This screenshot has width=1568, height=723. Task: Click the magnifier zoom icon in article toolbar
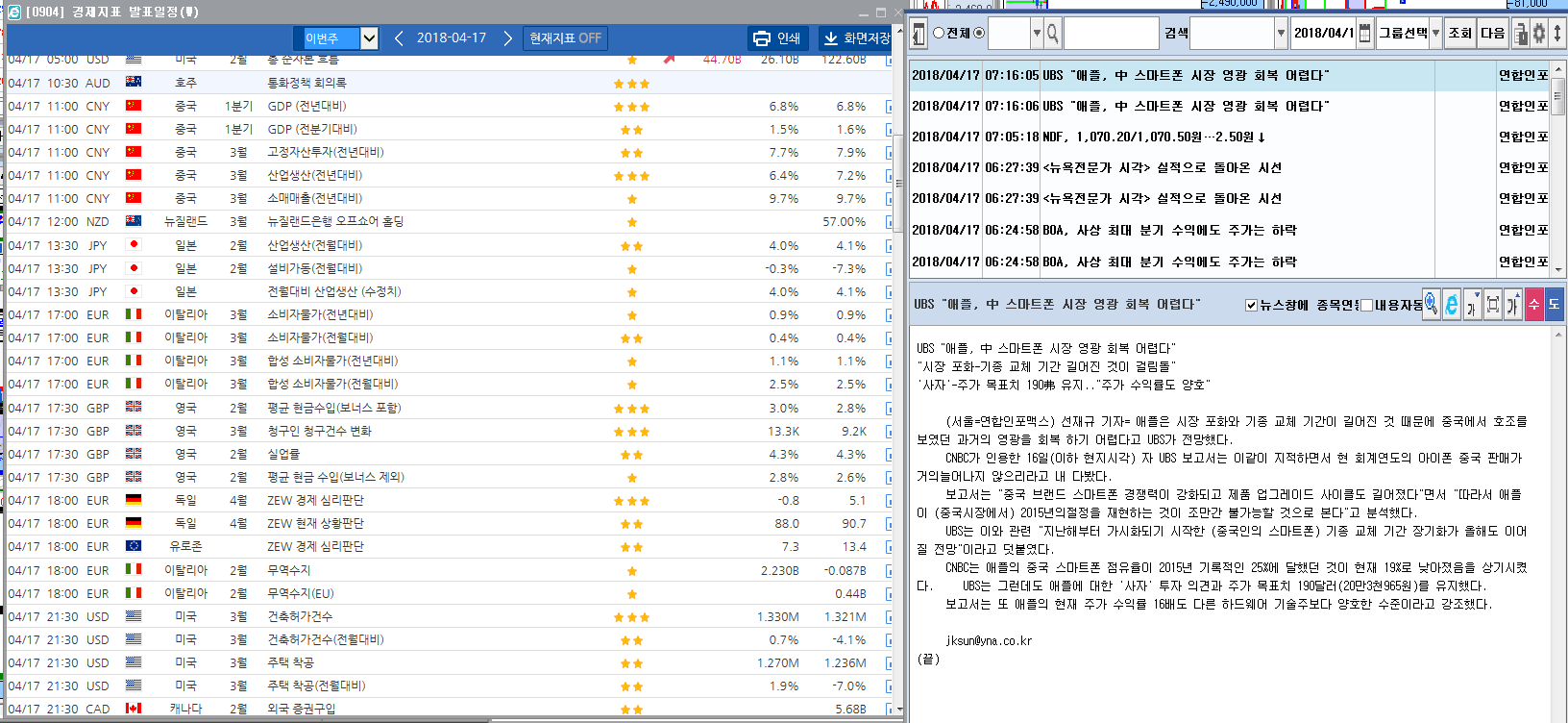pos(1431,305)
